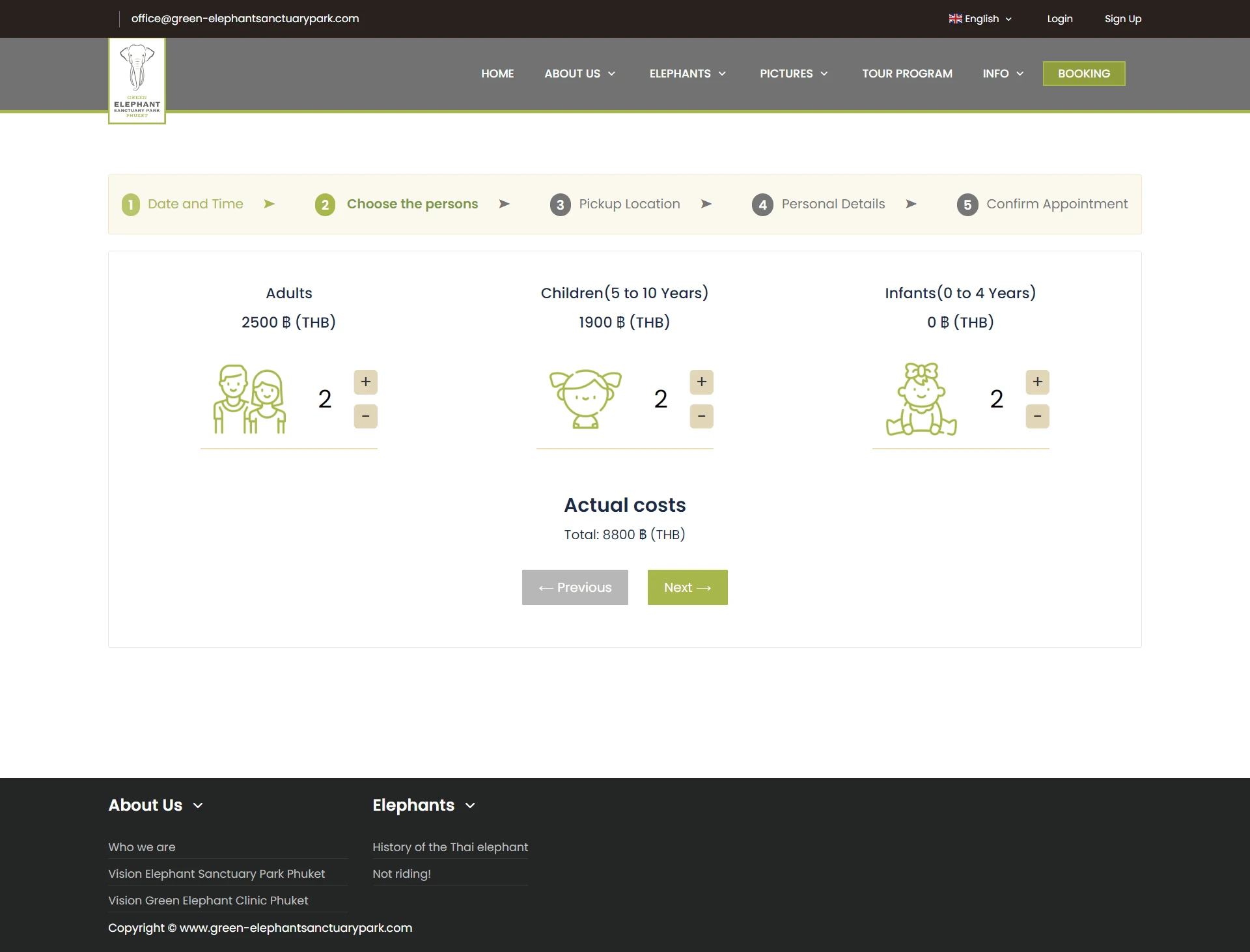Remove one child with minus button

coord(701,416)
